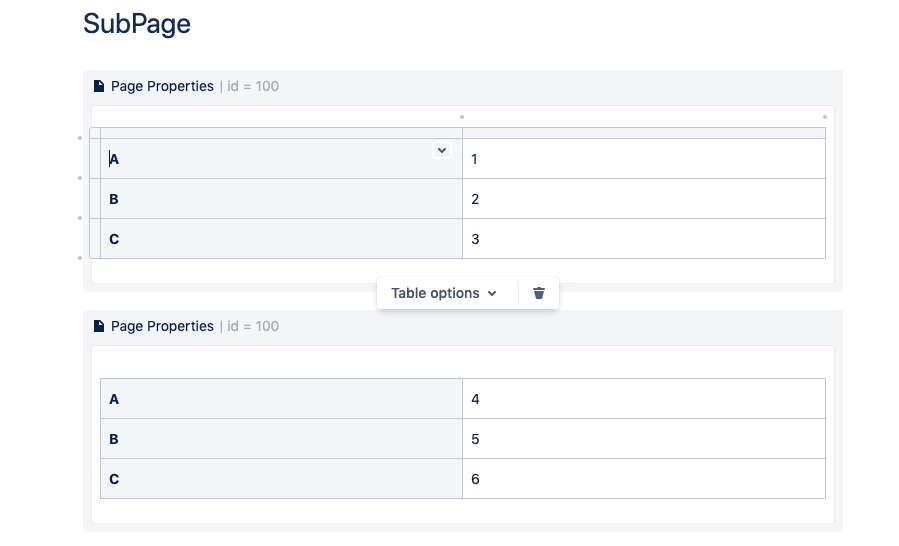Click the cell containing value 2

pyautogui.click(x=644, y=198)
